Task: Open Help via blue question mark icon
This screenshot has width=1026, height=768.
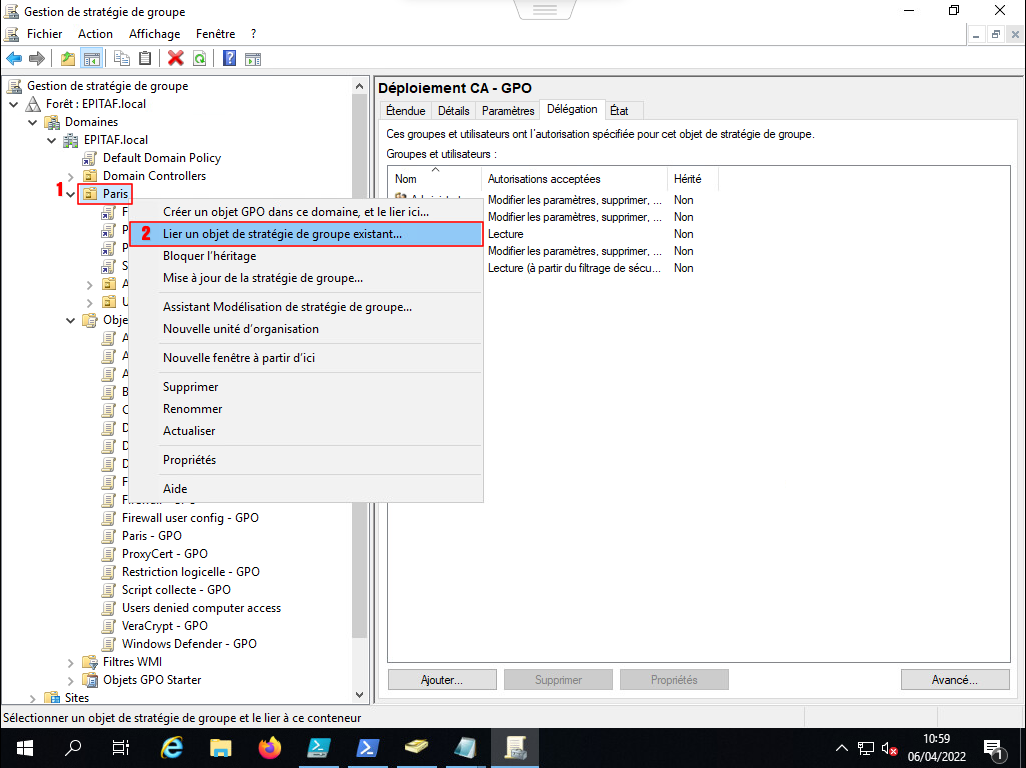Action: (229, 59)
